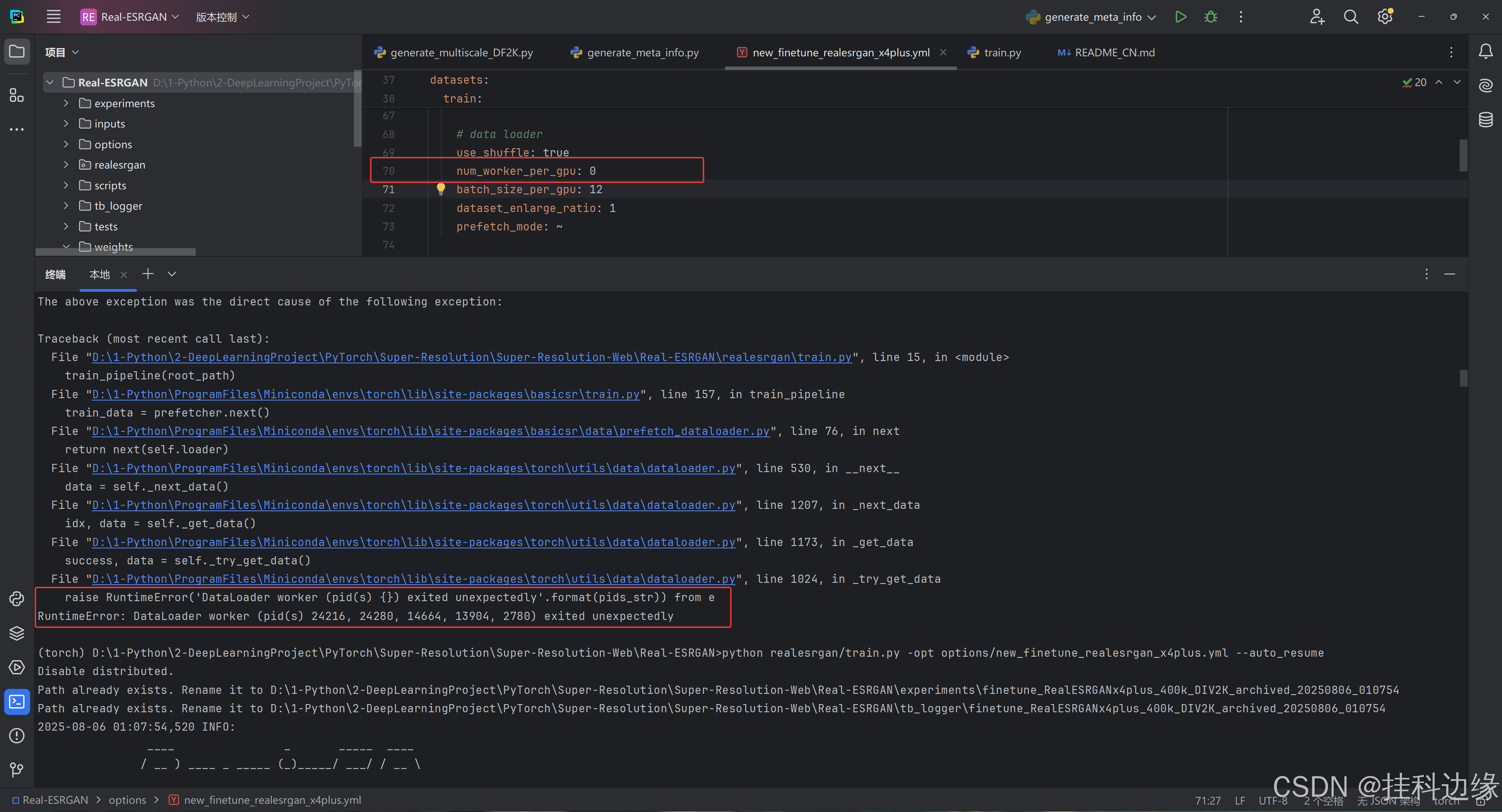Click the lightbulb intention on line 71
1502x812 pixels.
point(441,188)
